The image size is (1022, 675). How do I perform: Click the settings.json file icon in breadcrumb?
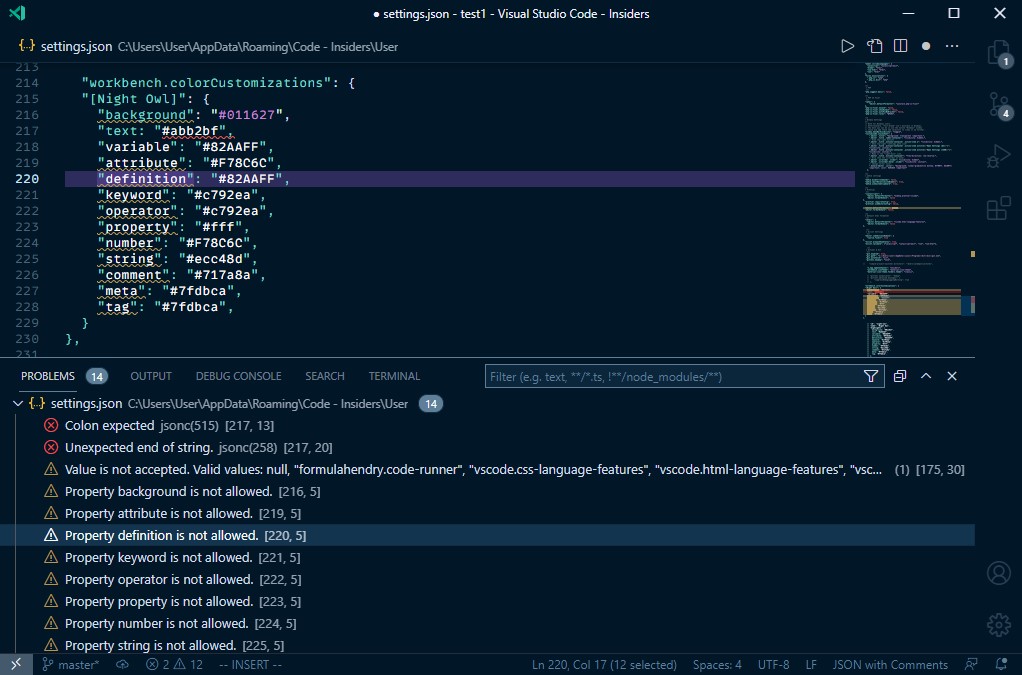pos(27,46)
